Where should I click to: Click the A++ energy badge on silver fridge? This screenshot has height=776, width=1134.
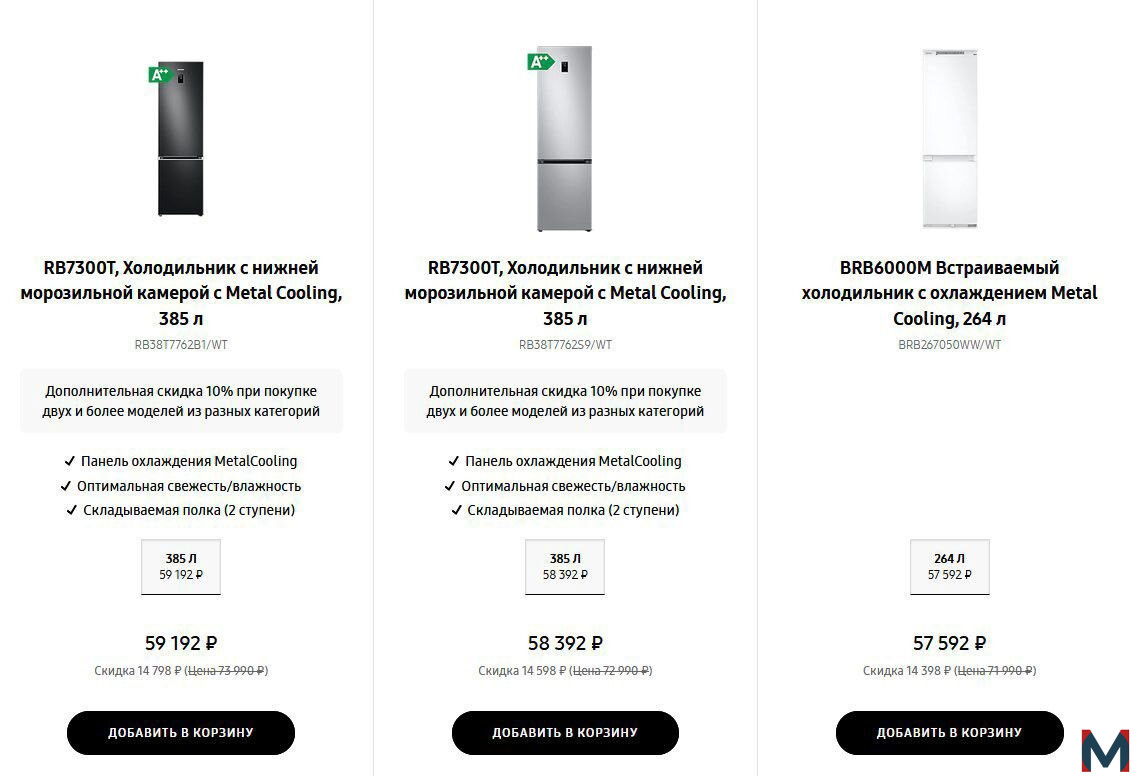click(x=540, y=62)
